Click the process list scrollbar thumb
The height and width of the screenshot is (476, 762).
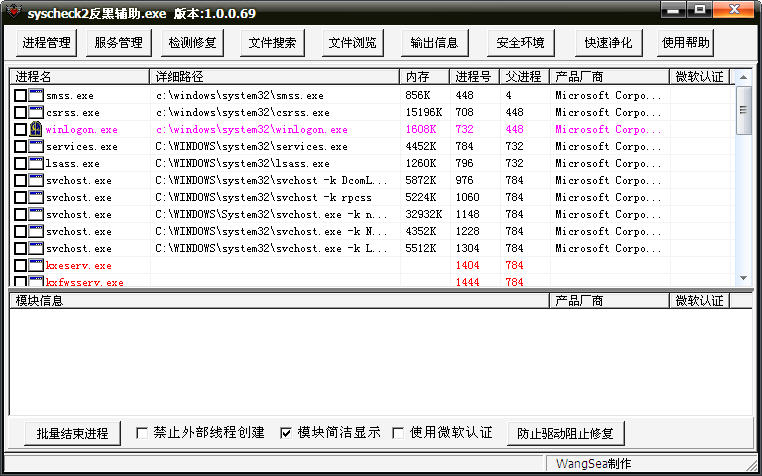pos(744,110)
